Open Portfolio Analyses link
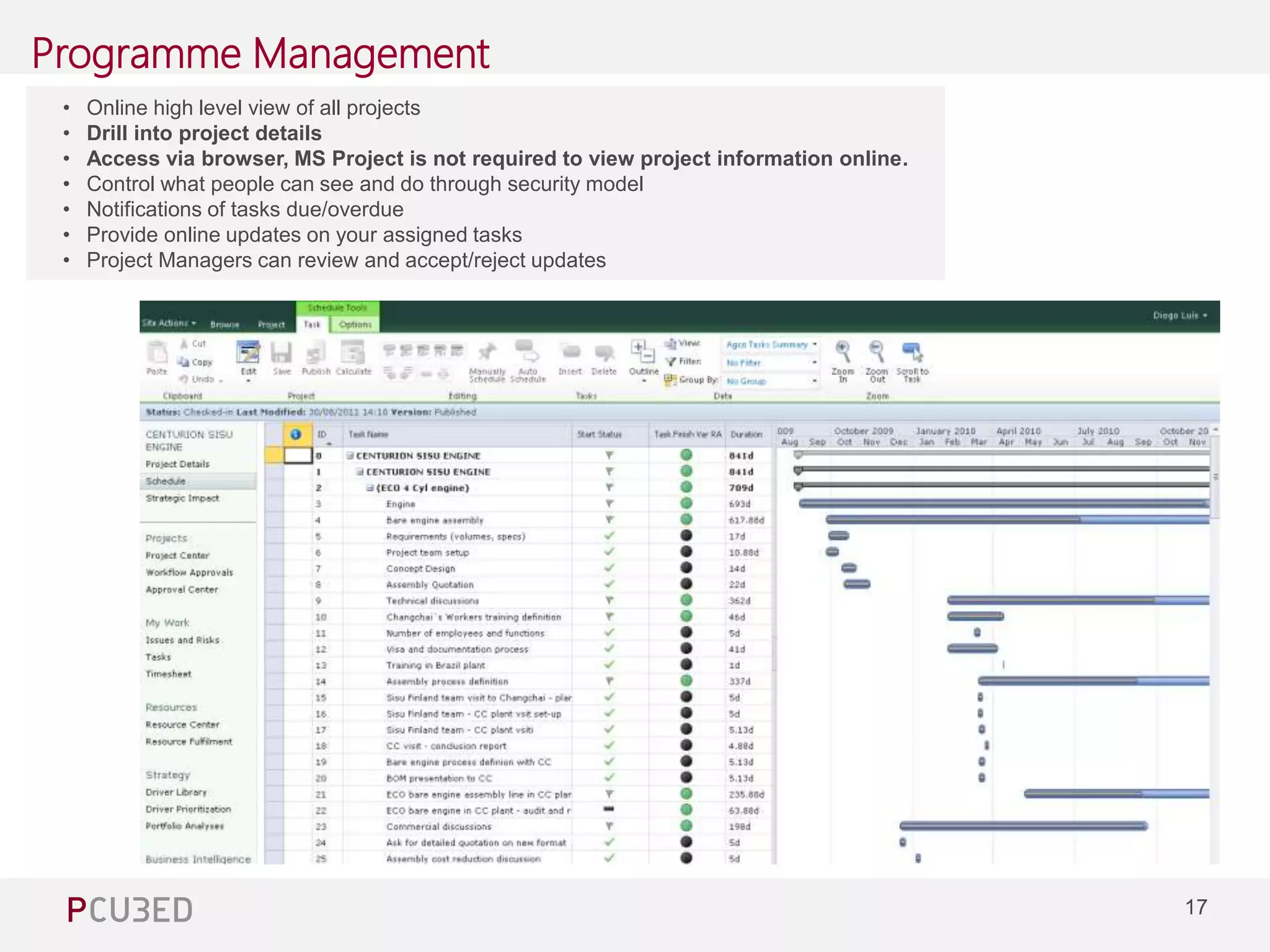This screenshot has width=1270, height=952. click(x=185, y=826)
